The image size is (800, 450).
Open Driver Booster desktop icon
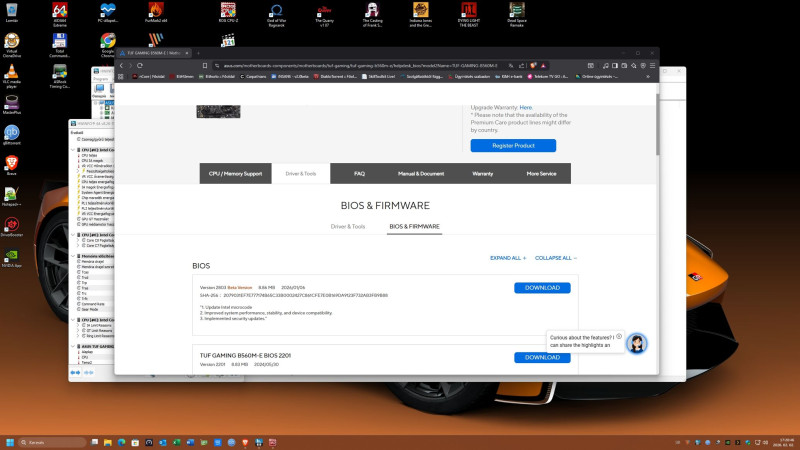pyautogui.click(x=12, y=227)
